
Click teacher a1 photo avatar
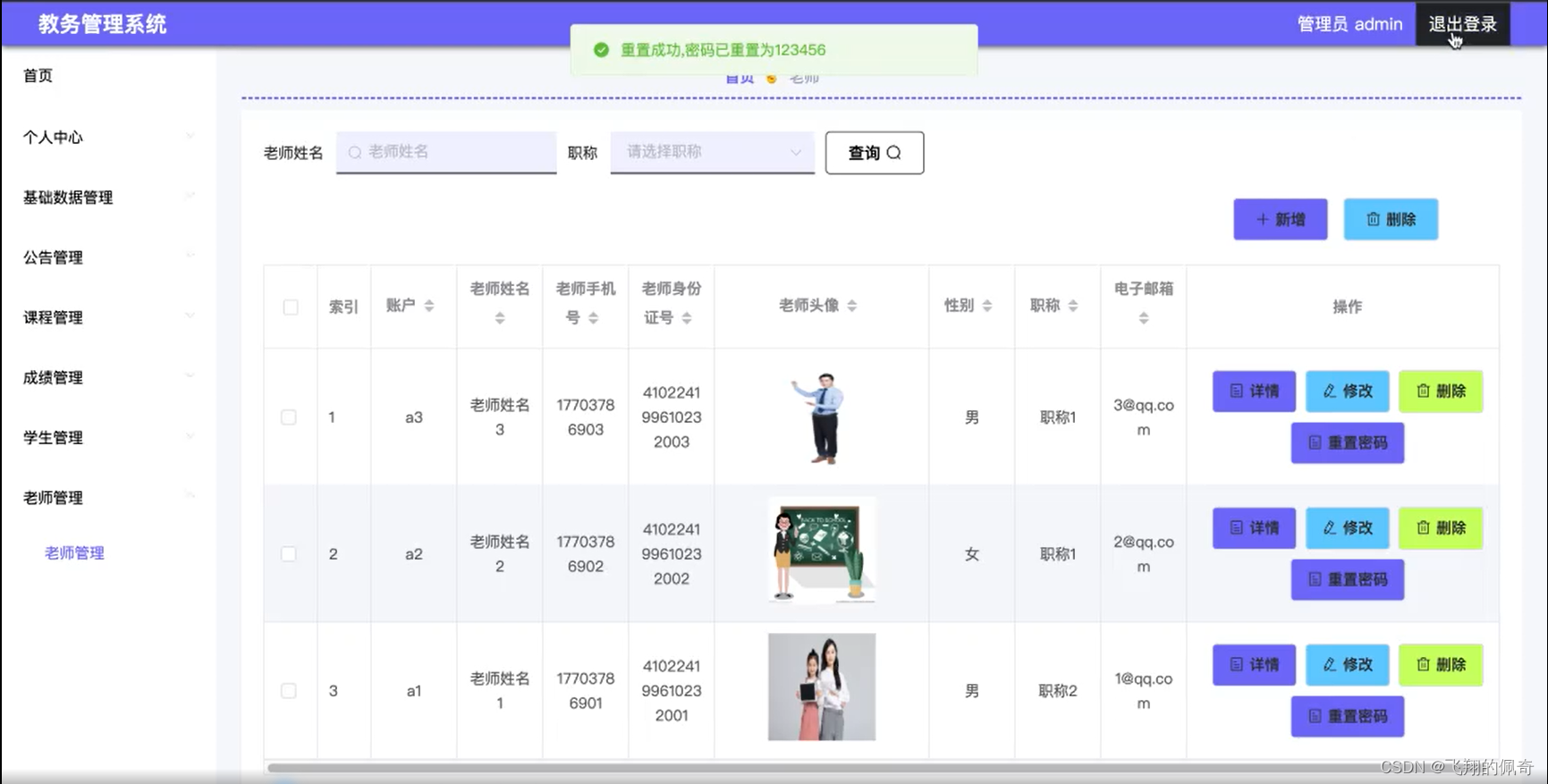pos(822,687)
